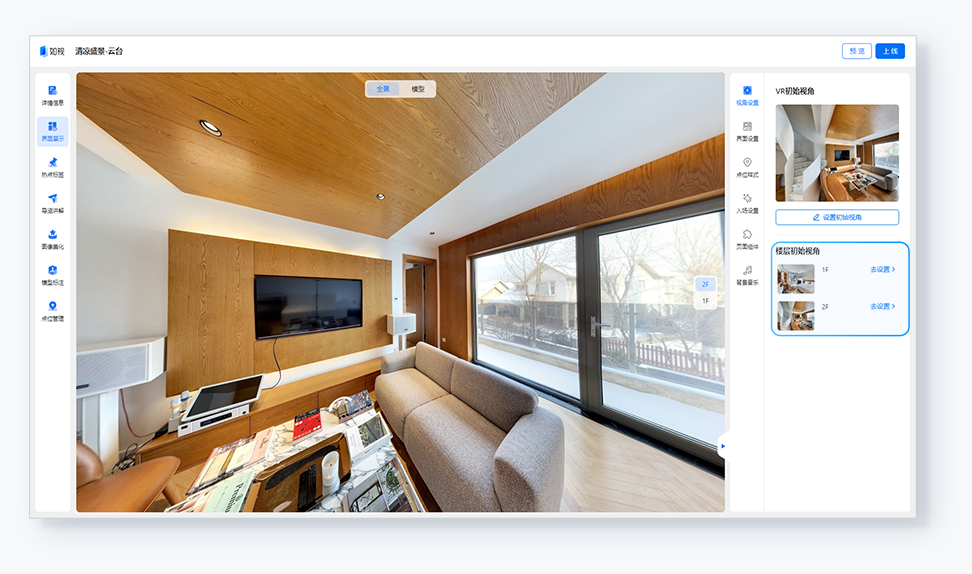
Task: Click the 2F floor thumbnail
Action: (x=796, y=316)
